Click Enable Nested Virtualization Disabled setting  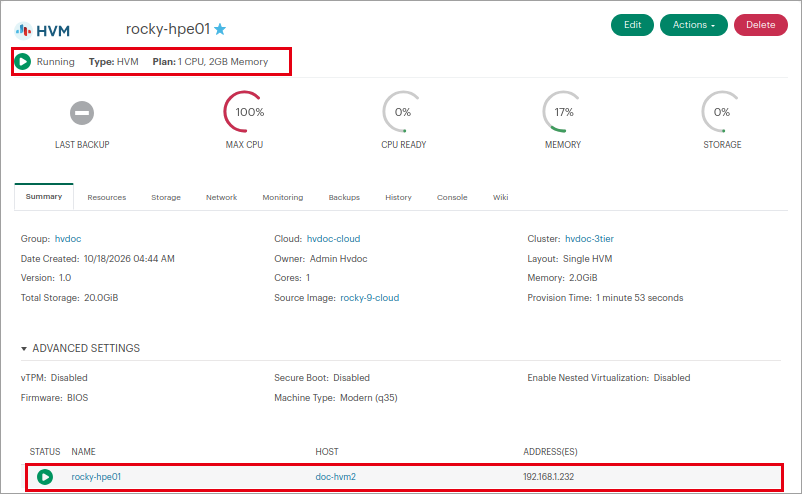609,378
